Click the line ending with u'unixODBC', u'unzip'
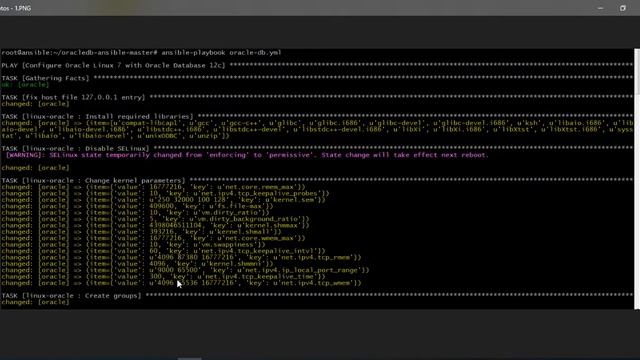640x360 pixels. 115,136
